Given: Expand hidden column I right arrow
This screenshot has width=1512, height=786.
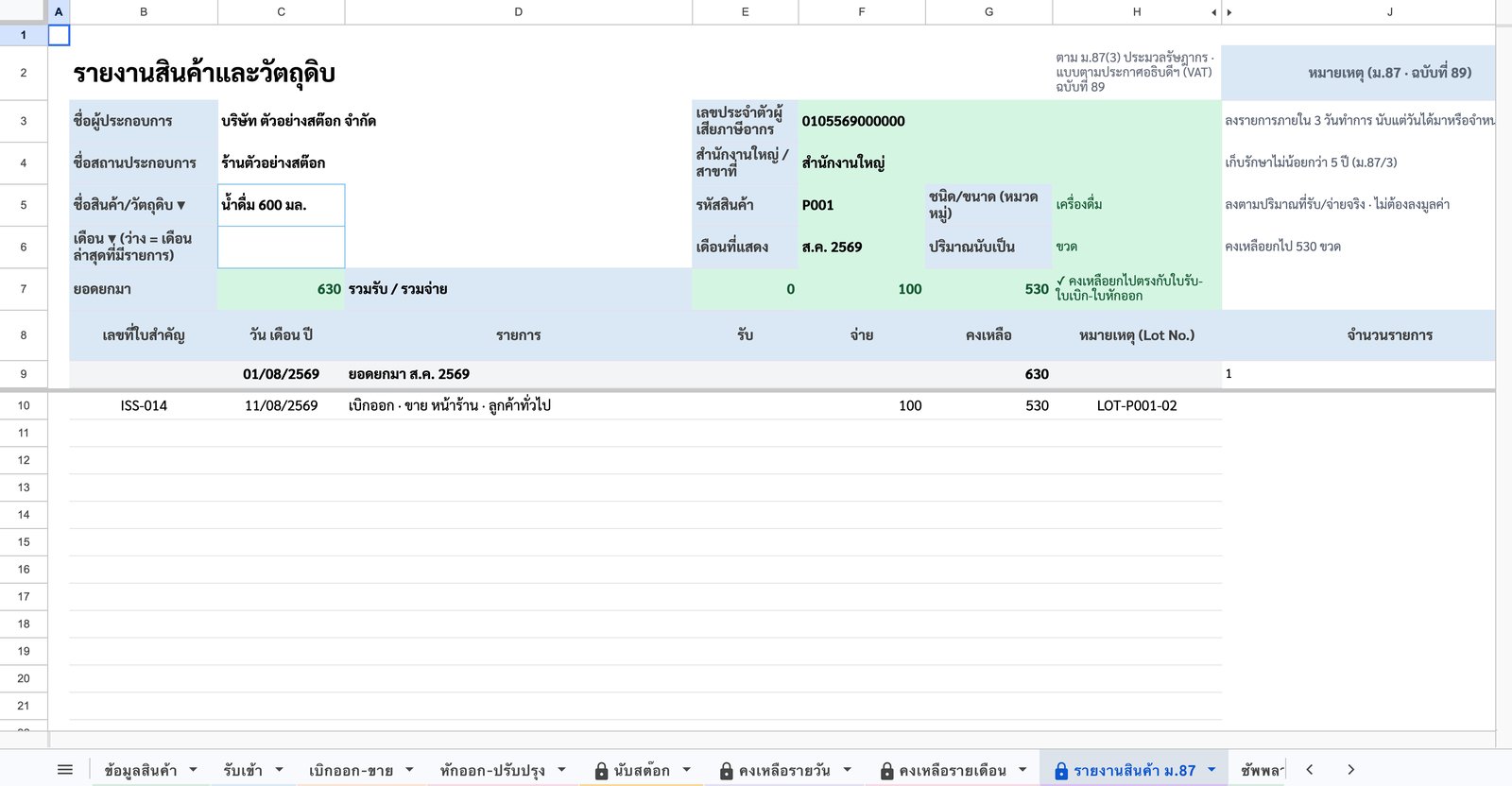Looking at the screenshot, I should pos(1228,12).
